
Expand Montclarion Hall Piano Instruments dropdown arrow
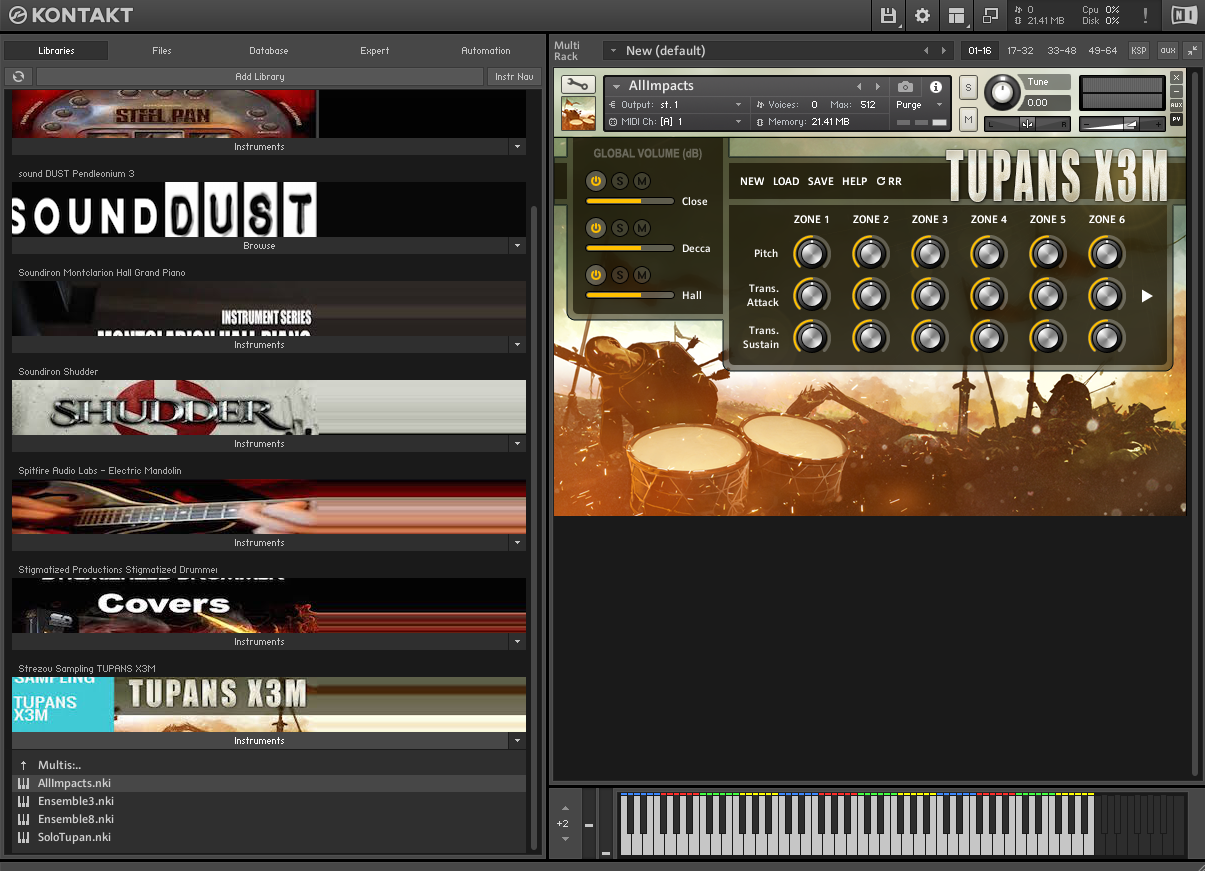click(517, 345)
